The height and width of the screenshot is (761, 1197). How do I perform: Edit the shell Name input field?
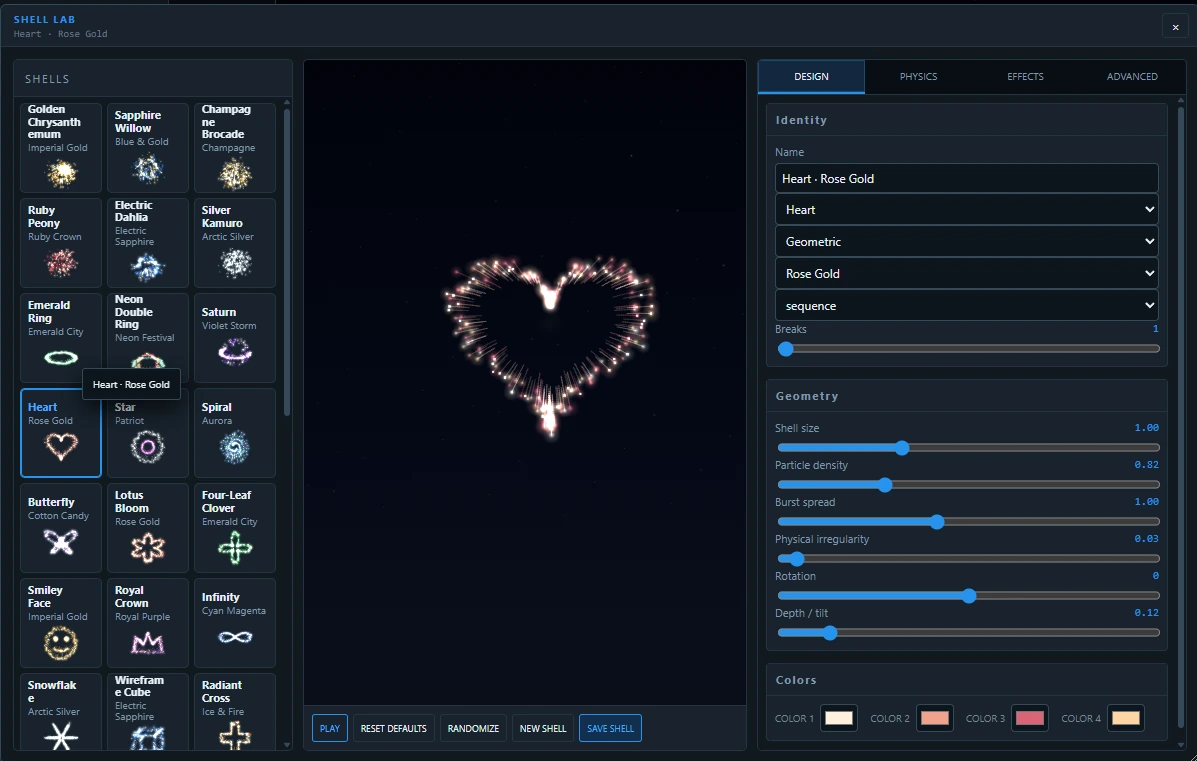pyautogui.click(x=966, y=179)
